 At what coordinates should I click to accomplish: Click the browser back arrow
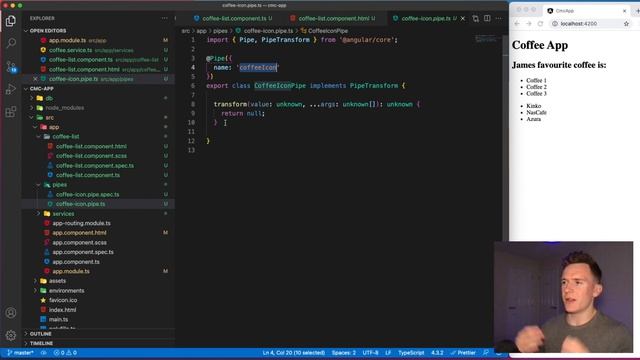(x=517, y=24)
